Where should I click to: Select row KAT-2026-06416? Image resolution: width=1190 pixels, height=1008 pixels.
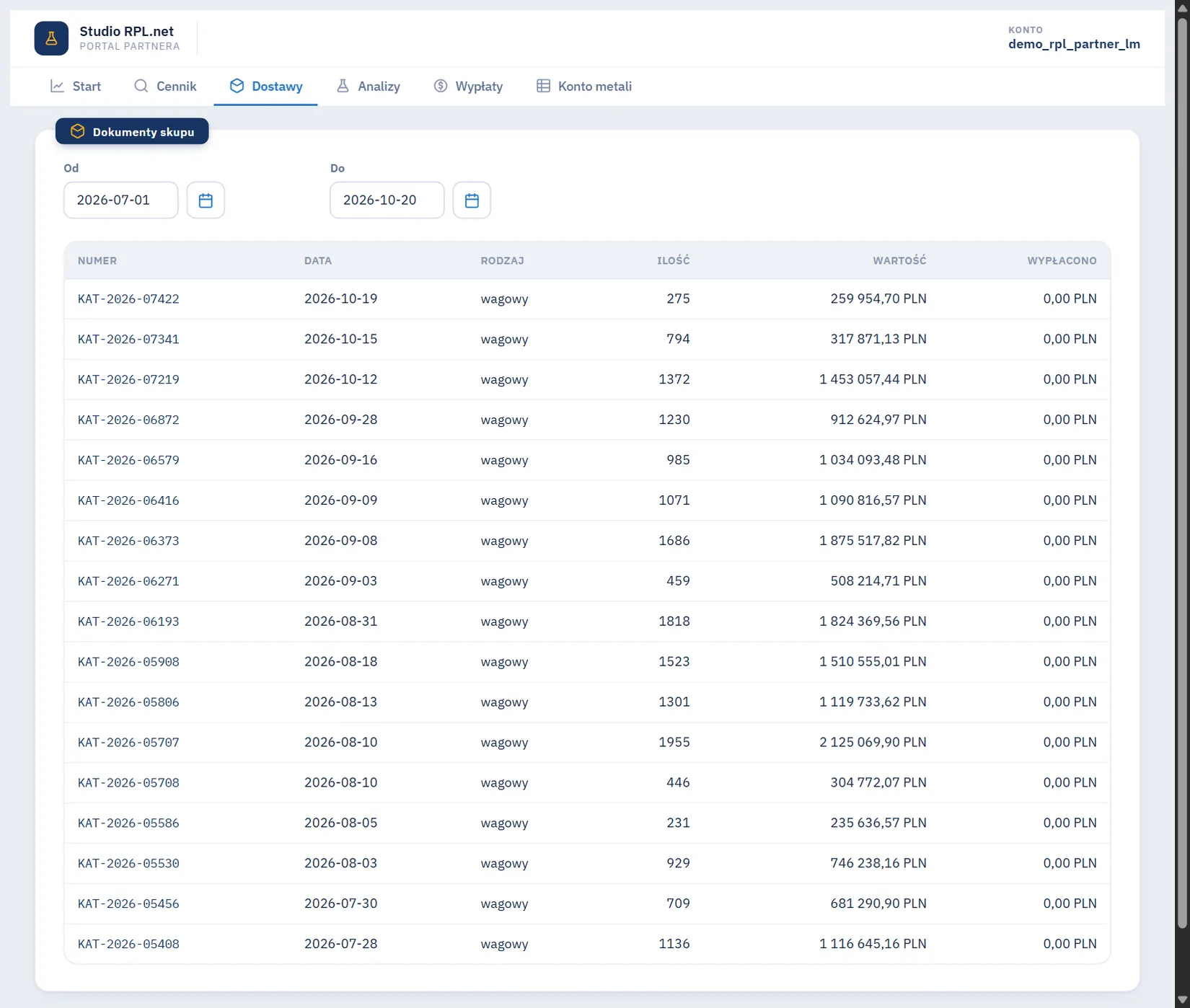click(x=587, y=500)
